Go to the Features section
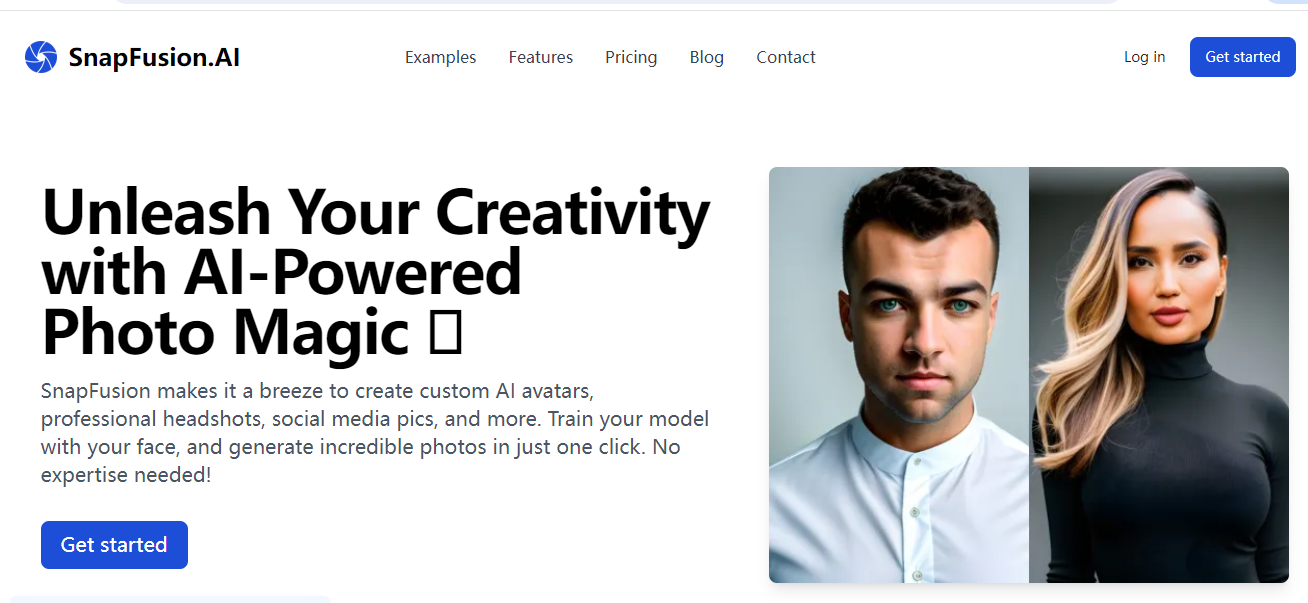Viewport: 1308px width, 603px height. click(x=540, y=58)
